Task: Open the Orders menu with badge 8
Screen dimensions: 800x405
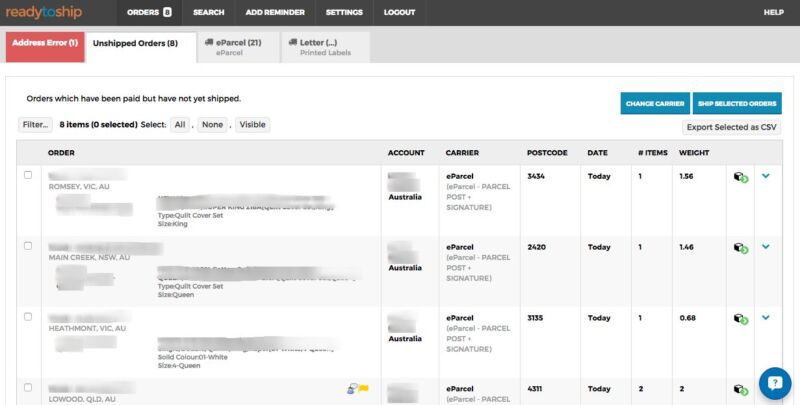Action: (x=149, y=12)
